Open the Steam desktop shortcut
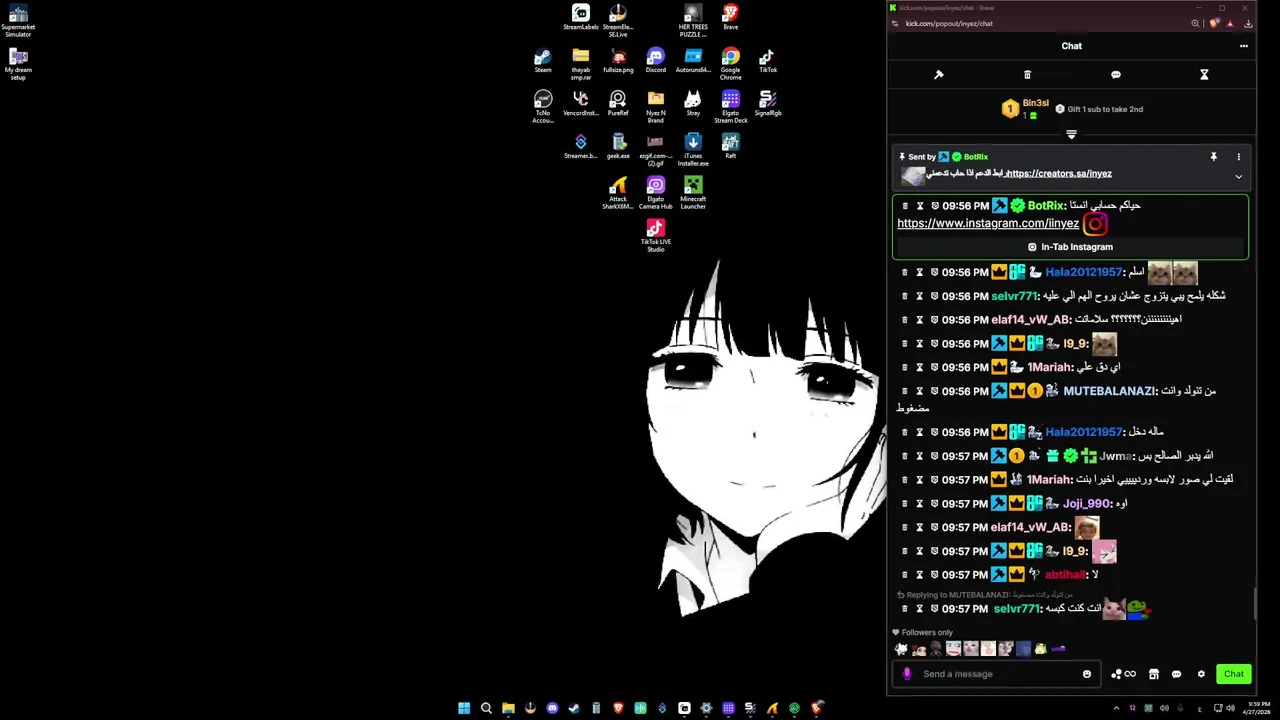Viewport: 1280px width, 720px height. 543,61
